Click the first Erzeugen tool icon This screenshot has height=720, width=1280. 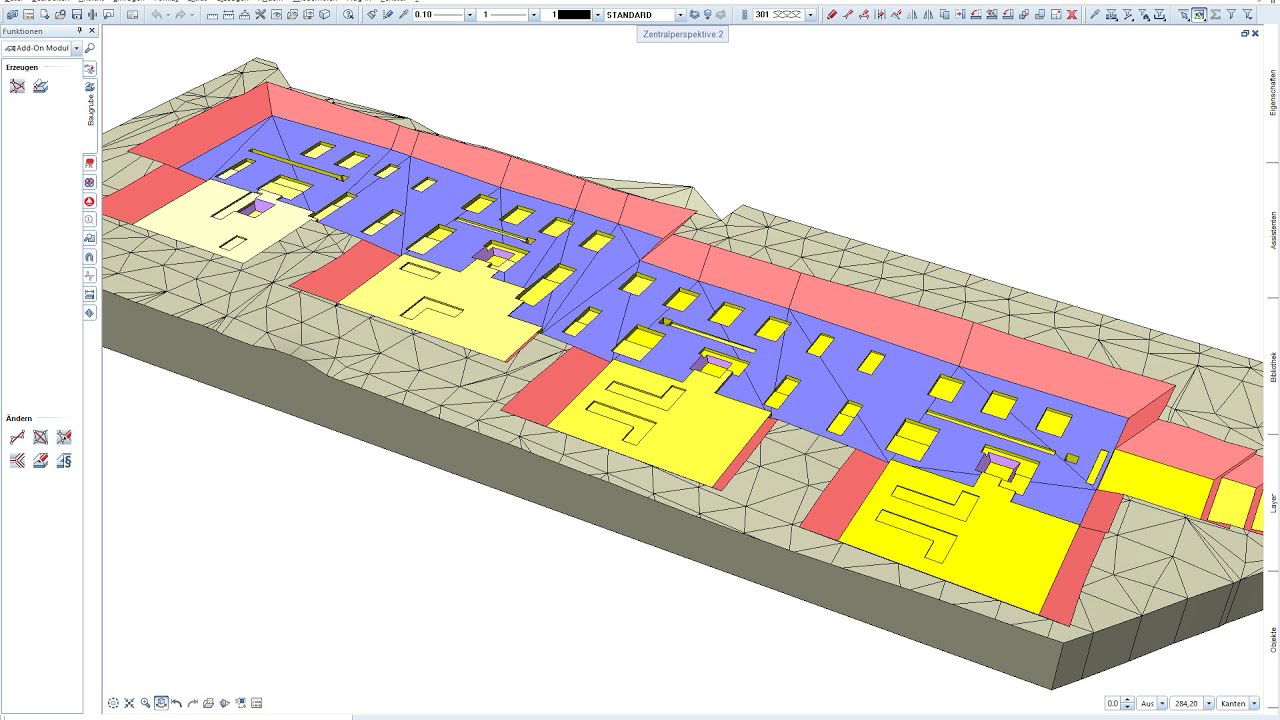tap(17, 87)
